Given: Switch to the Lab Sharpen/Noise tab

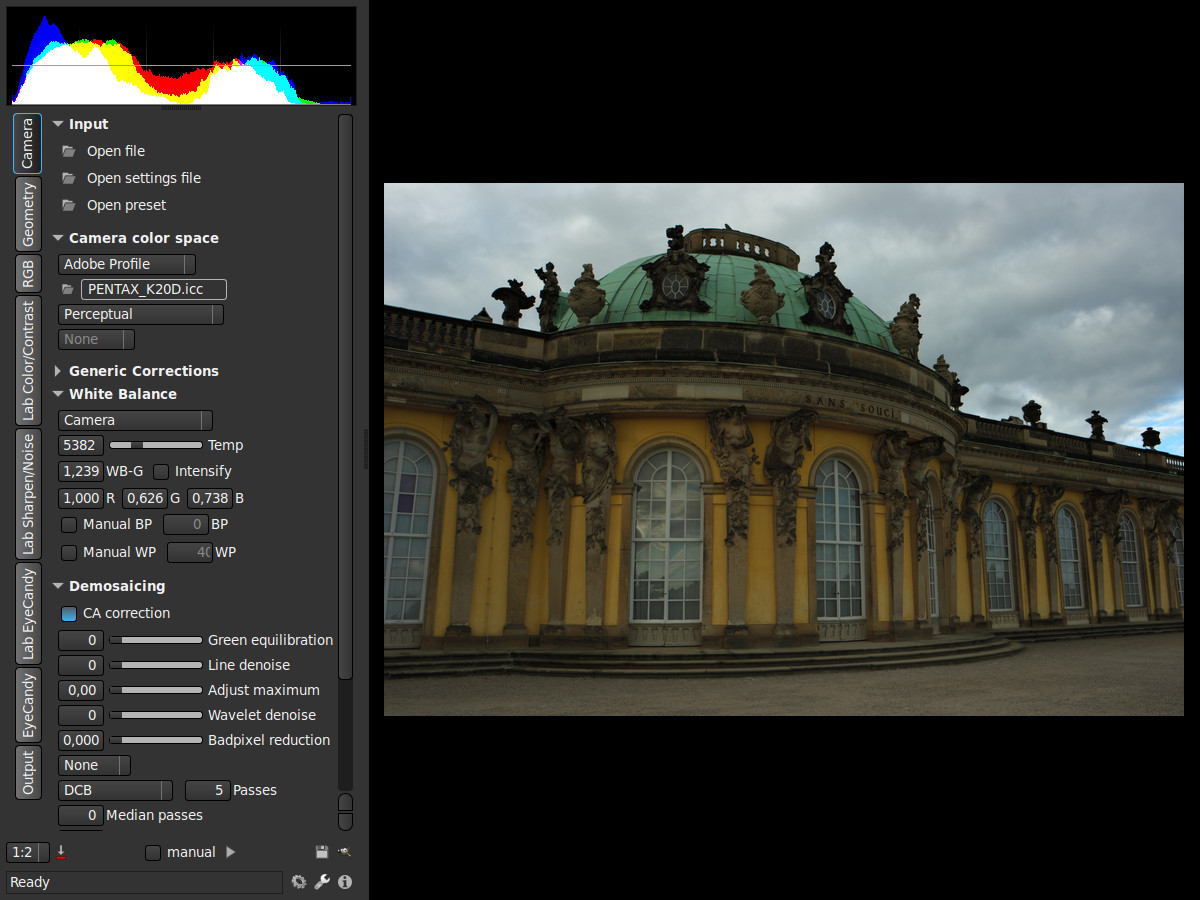Looking at the screenshot, I should (x=28, y=494).
